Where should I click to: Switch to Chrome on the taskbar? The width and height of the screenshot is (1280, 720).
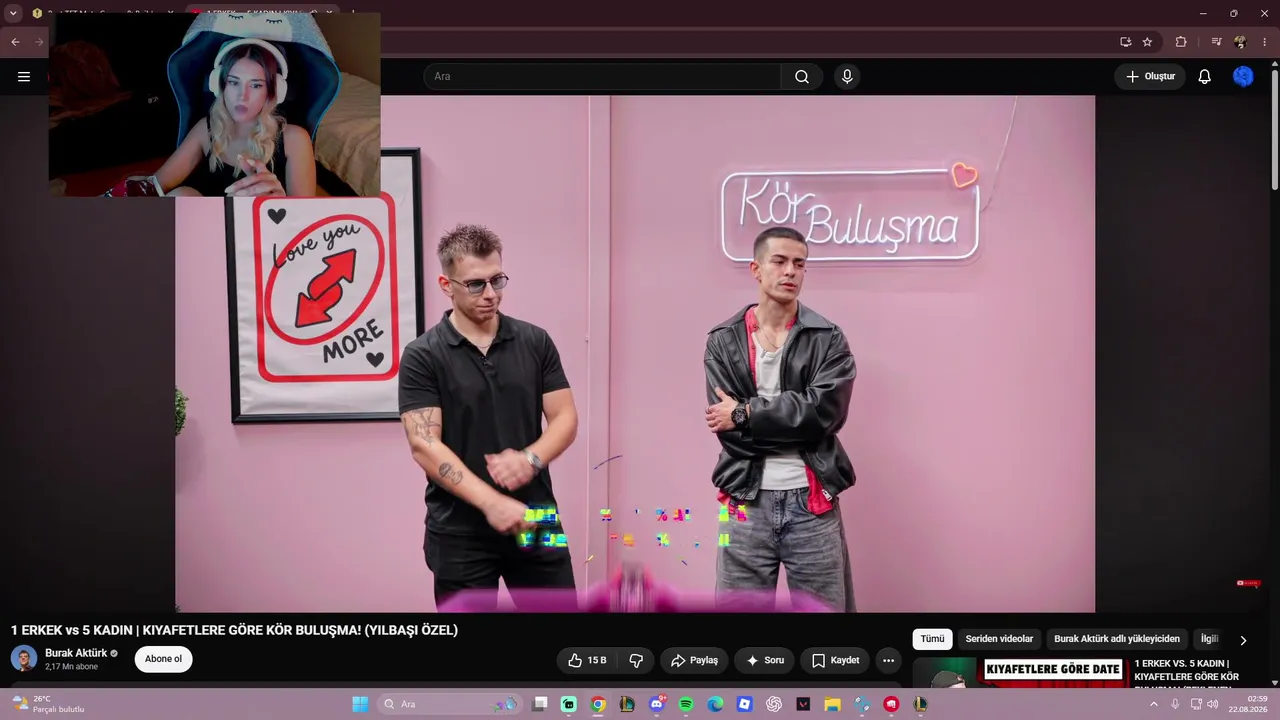[598, 704]
